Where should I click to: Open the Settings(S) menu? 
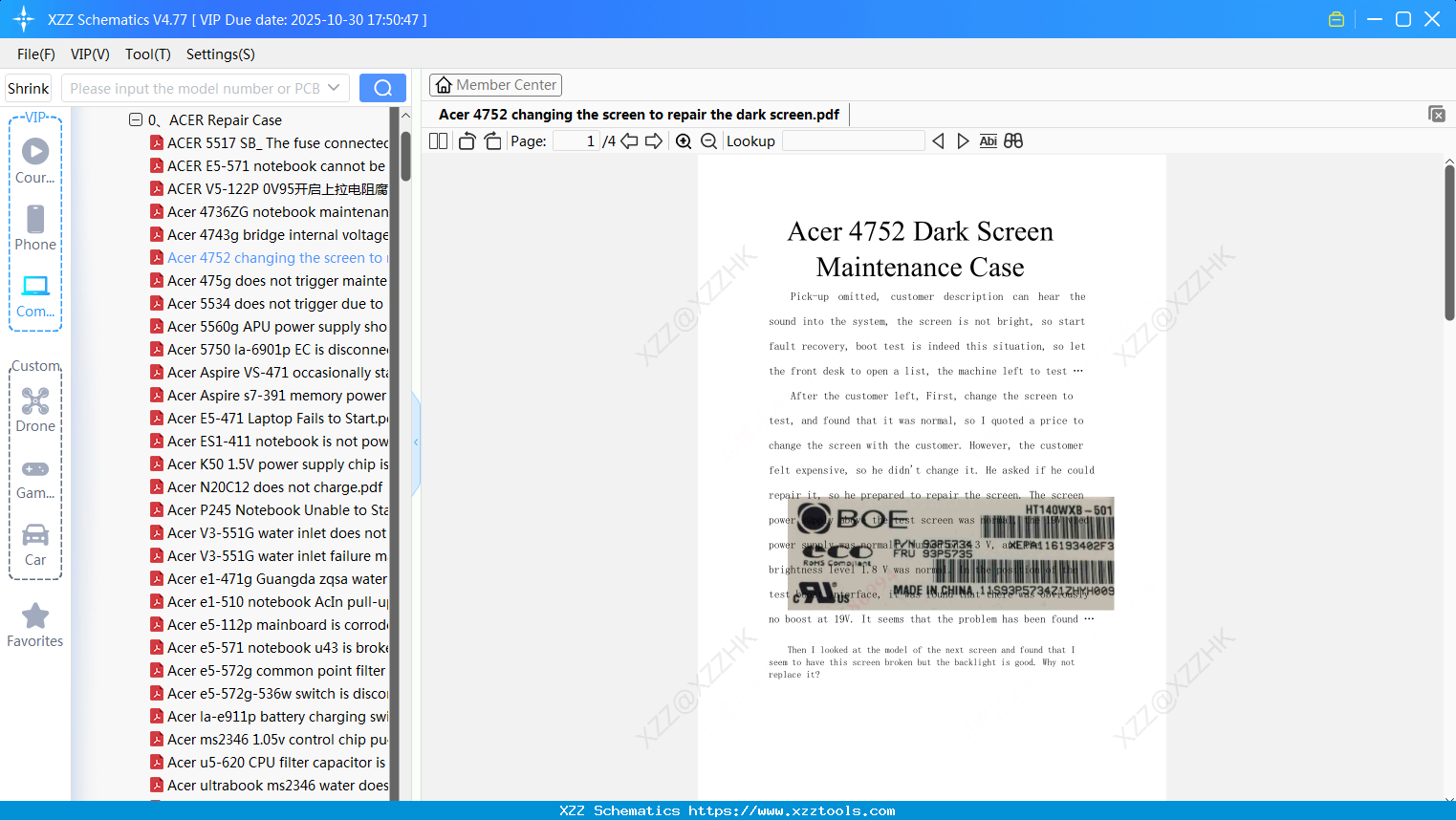(x=221, y=54)
